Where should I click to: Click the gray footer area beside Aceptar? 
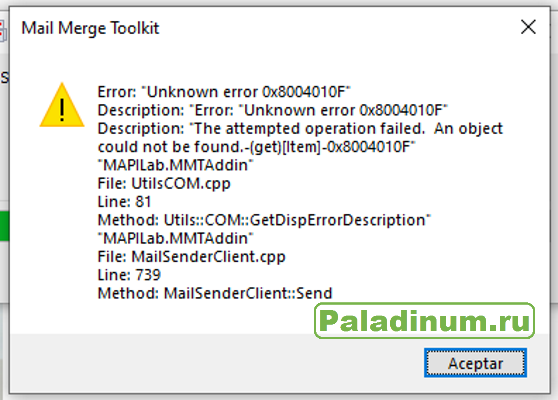pos(214,363)
